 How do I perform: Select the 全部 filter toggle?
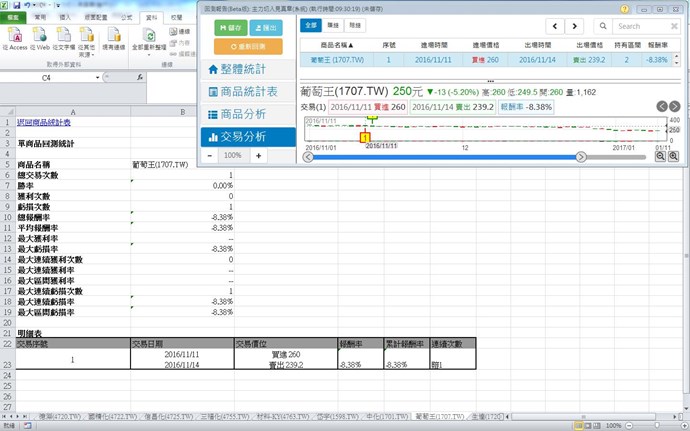click(311, 24)
